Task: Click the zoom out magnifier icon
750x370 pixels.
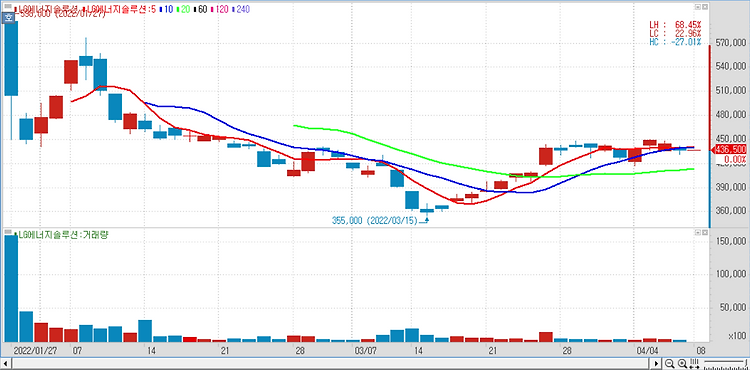Action: click(x=669, y=363)
